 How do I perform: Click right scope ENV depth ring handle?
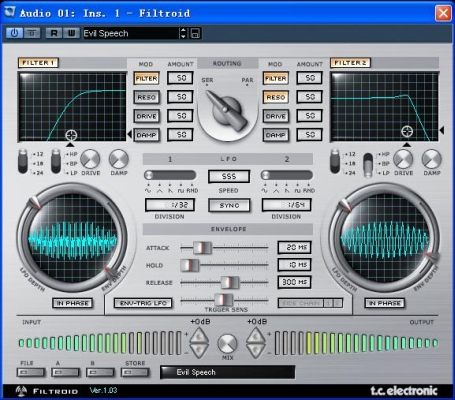tap(432, 256)
